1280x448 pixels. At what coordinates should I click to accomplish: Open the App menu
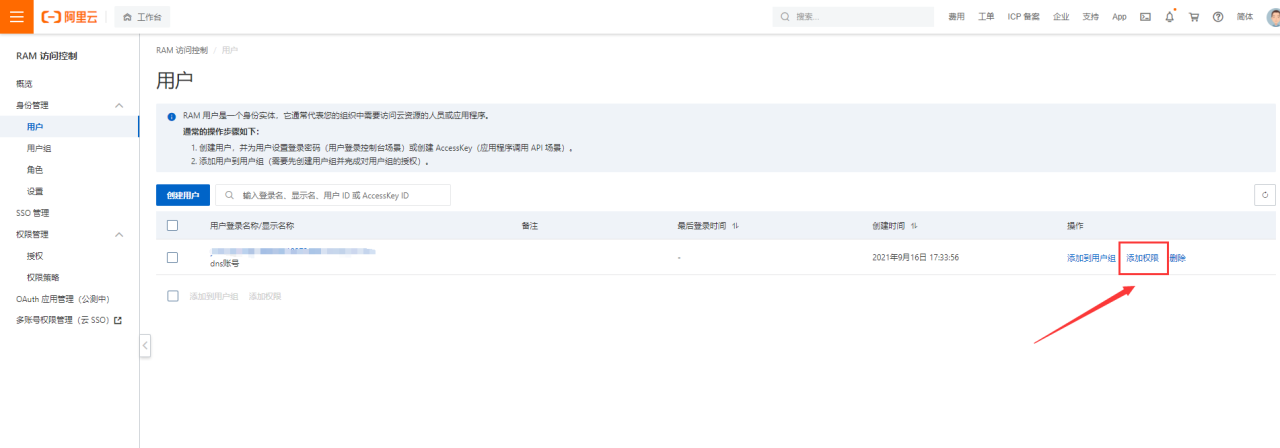click(x=1119, y=17)
